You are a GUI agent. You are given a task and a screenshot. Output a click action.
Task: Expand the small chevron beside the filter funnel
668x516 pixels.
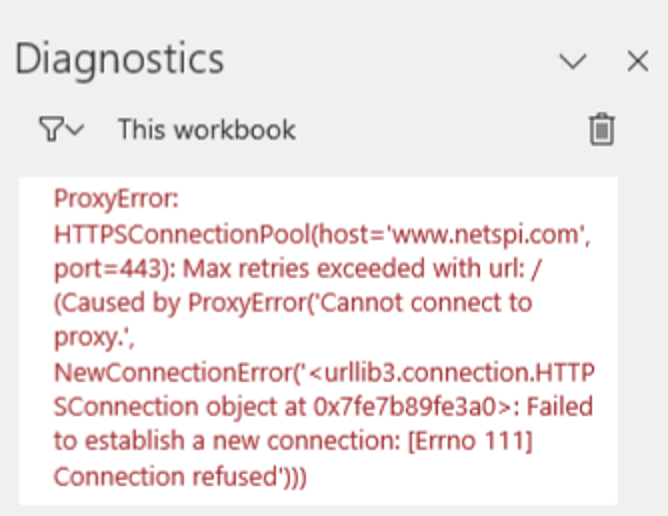(x=76, y=129)
